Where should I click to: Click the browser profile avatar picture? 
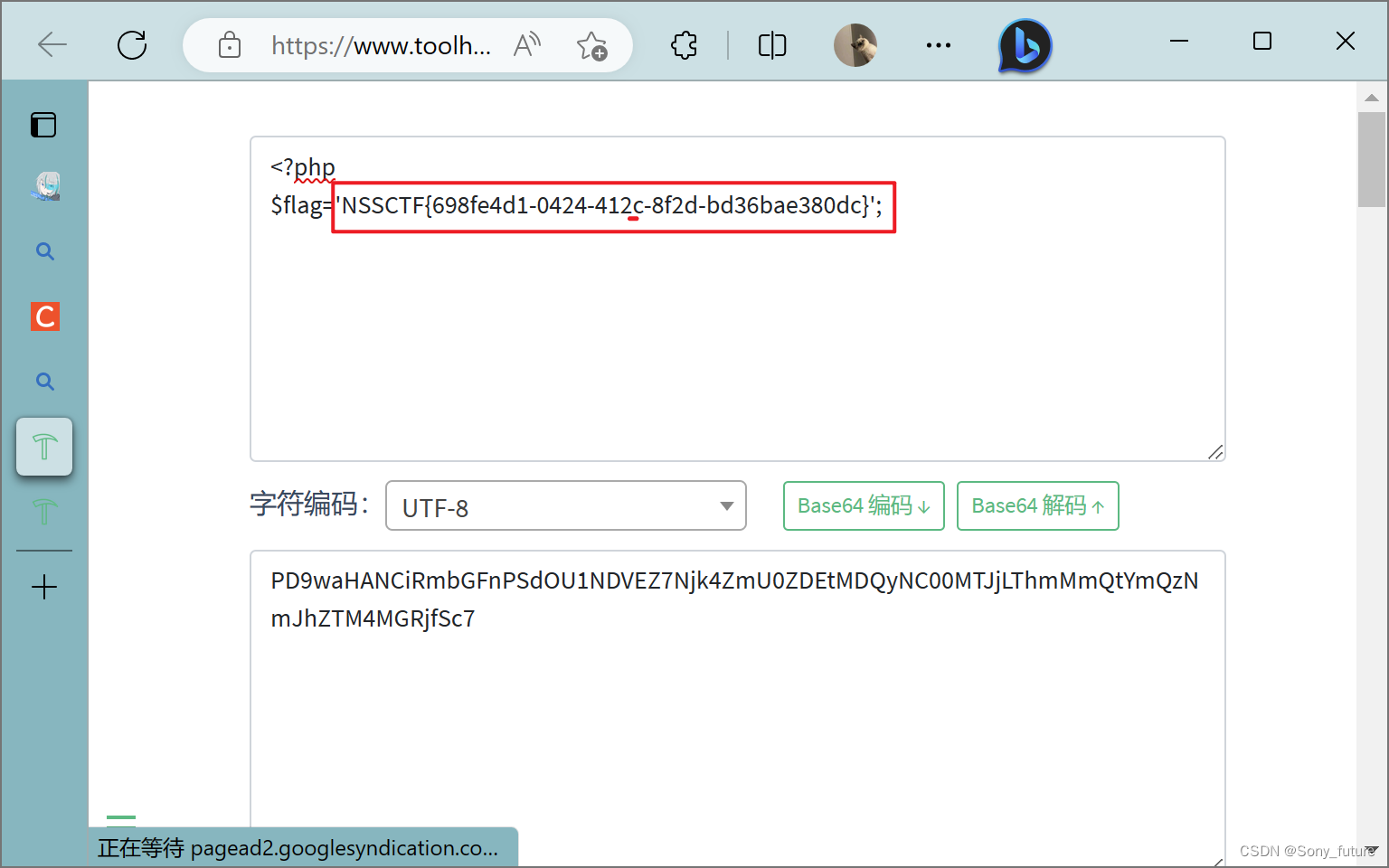[x=855, y=44]
